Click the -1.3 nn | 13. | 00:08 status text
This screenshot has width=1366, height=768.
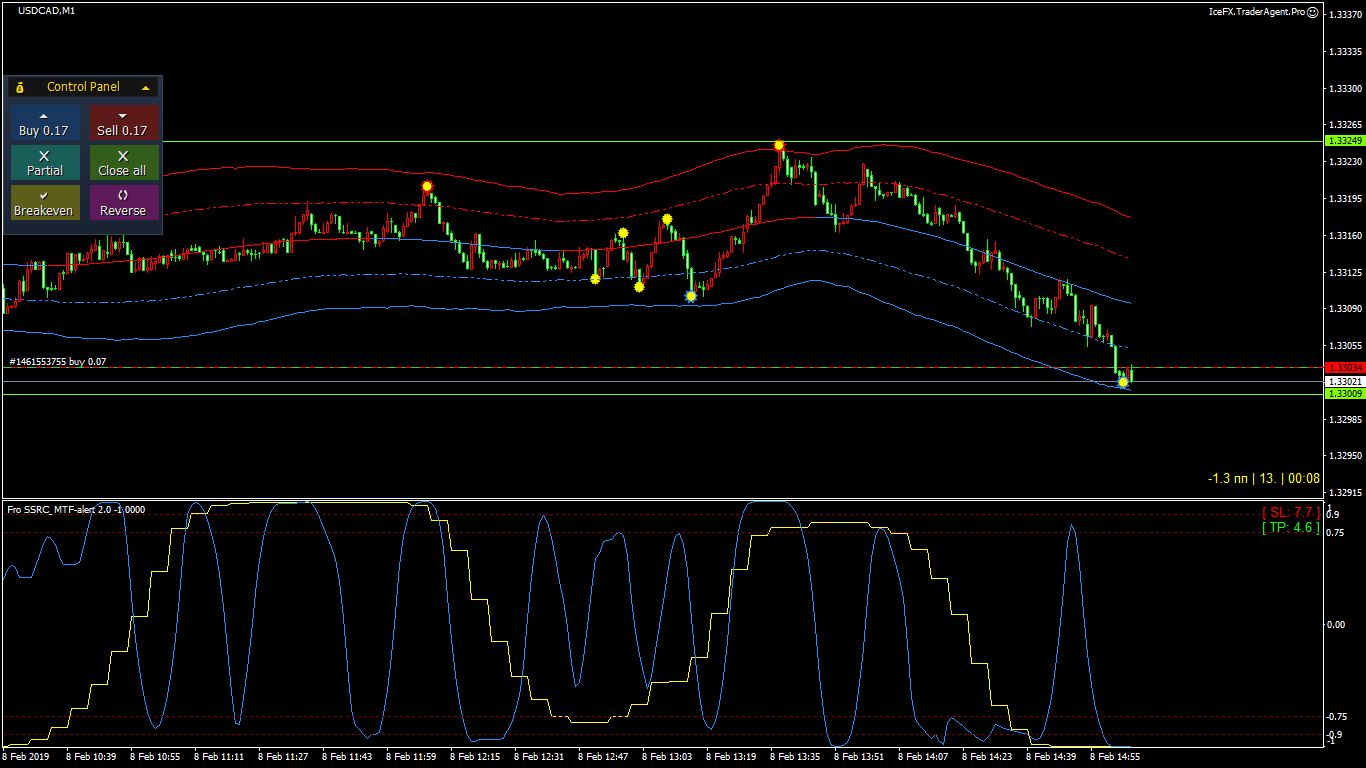point(1263,479)
